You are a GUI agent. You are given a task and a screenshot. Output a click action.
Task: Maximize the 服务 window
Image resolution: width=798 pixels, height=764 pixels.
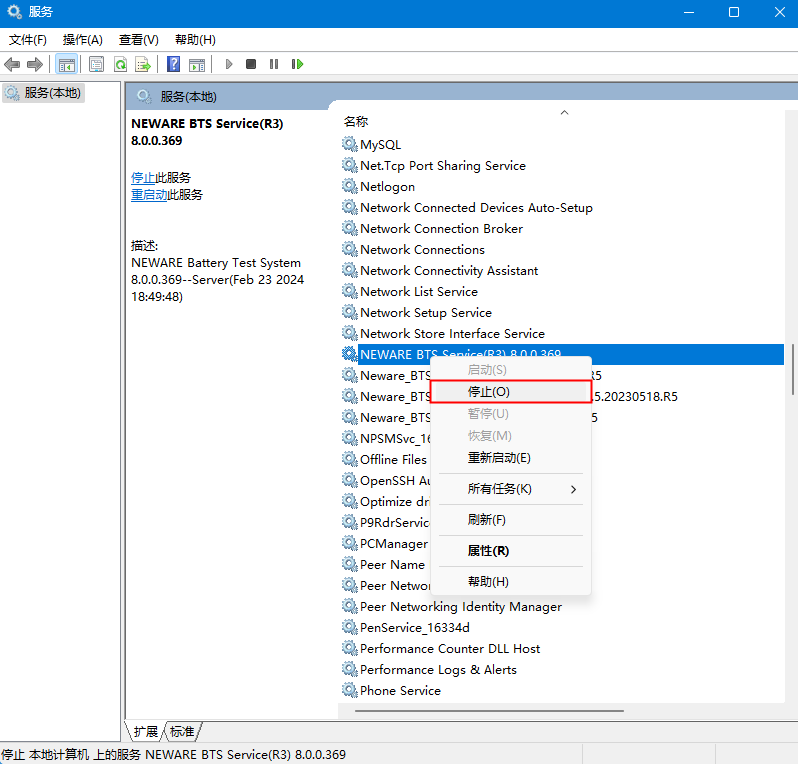pyautogui.click(x=733, y=12)
